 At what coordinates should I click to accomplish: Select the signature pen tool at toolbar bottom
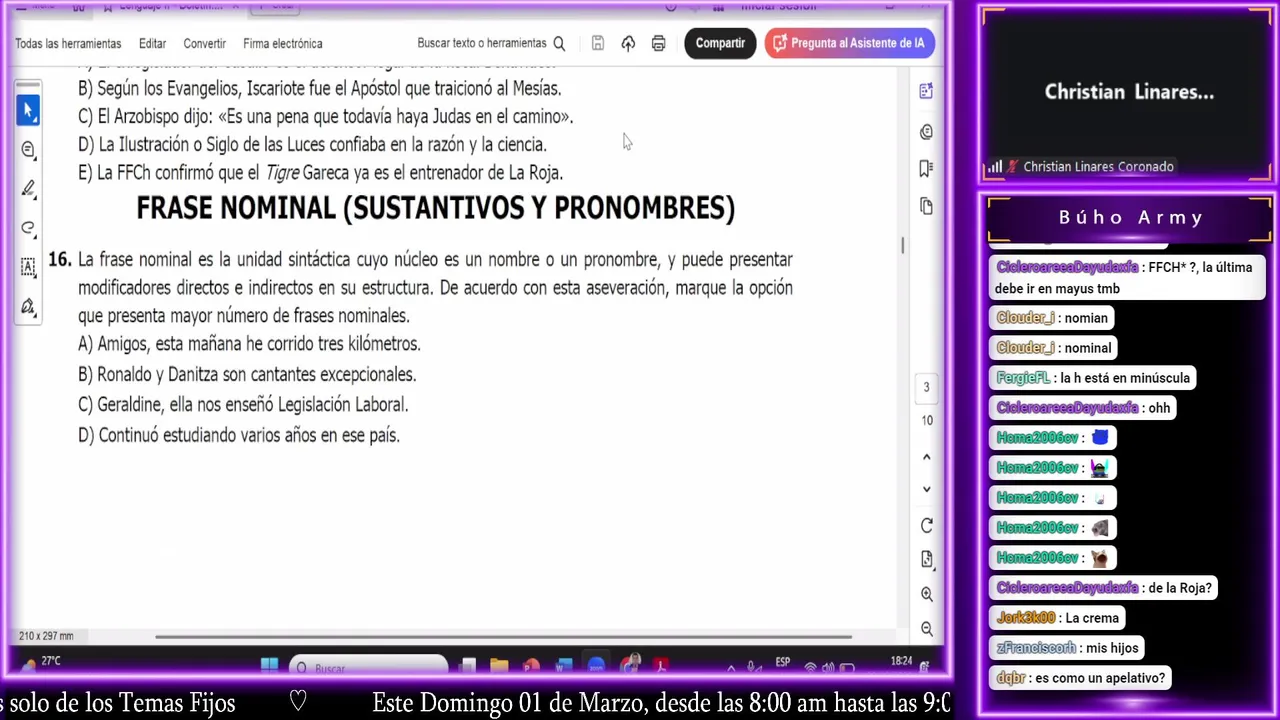(x=28, y=306)
